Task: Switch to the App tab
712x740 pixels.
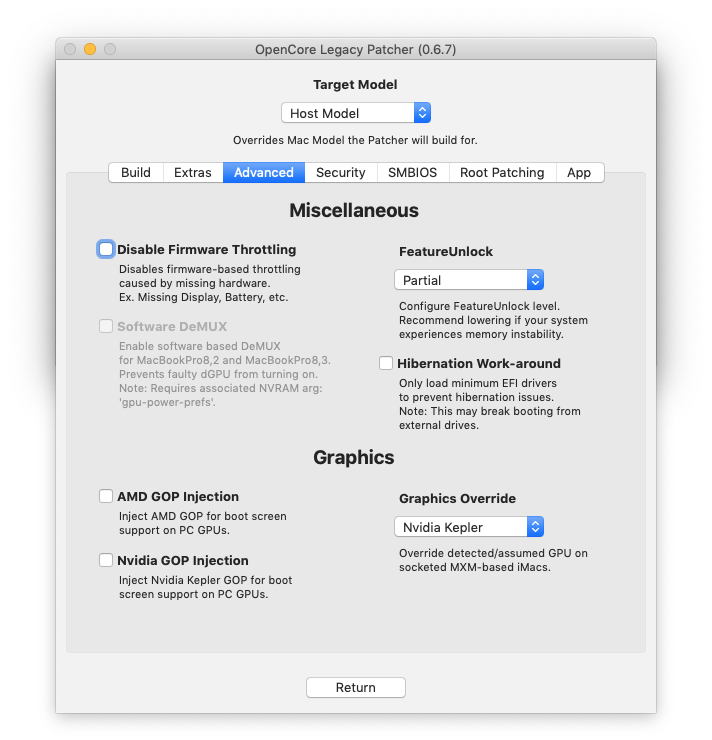Action: (x=579, y=172)
